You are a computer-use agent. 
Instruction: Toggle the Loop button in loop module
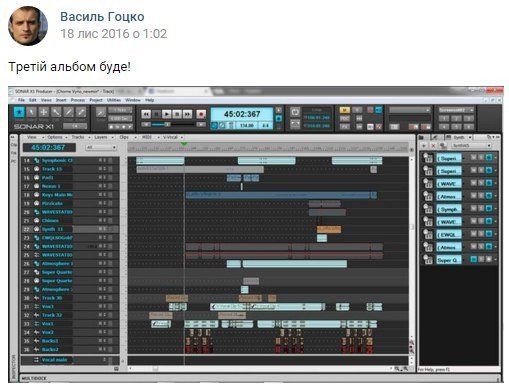[x=295, y=112]
